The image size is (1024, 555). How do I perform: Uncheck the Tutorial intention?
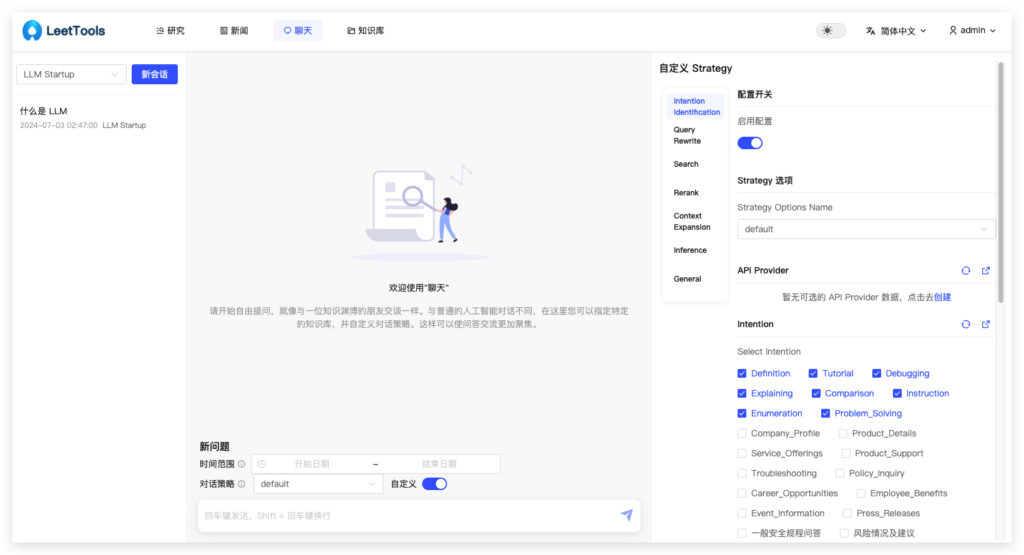(x=812, y=373)
